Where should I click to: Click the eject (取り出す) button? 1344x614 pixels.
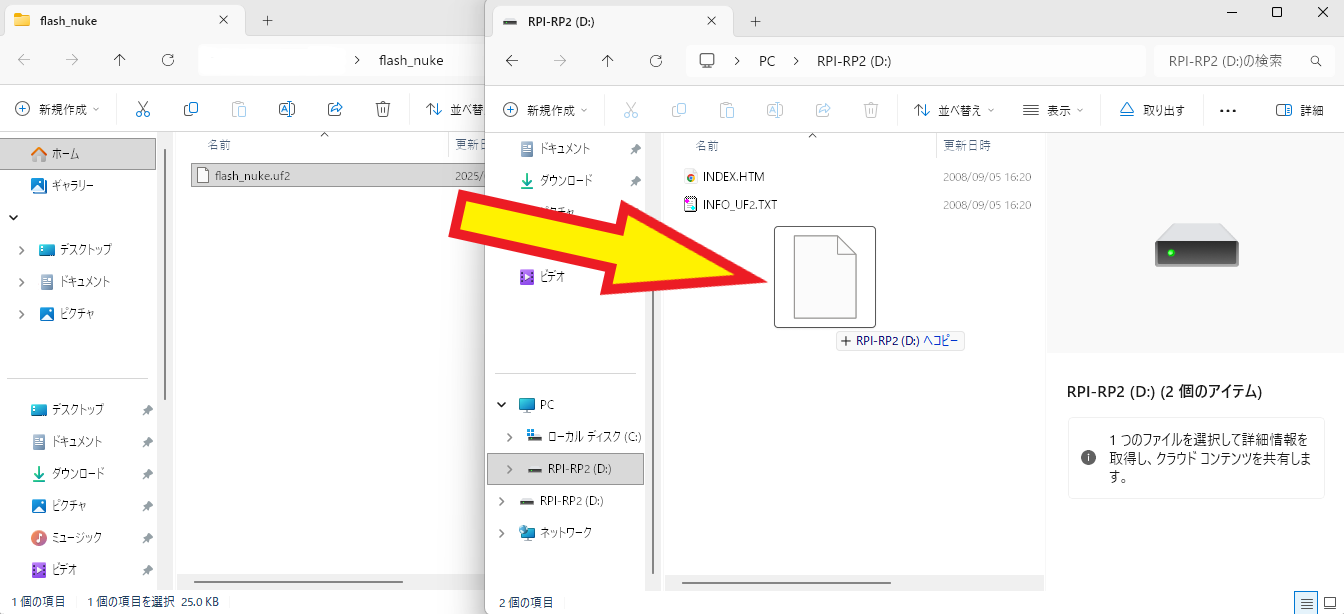[1152, 110]
